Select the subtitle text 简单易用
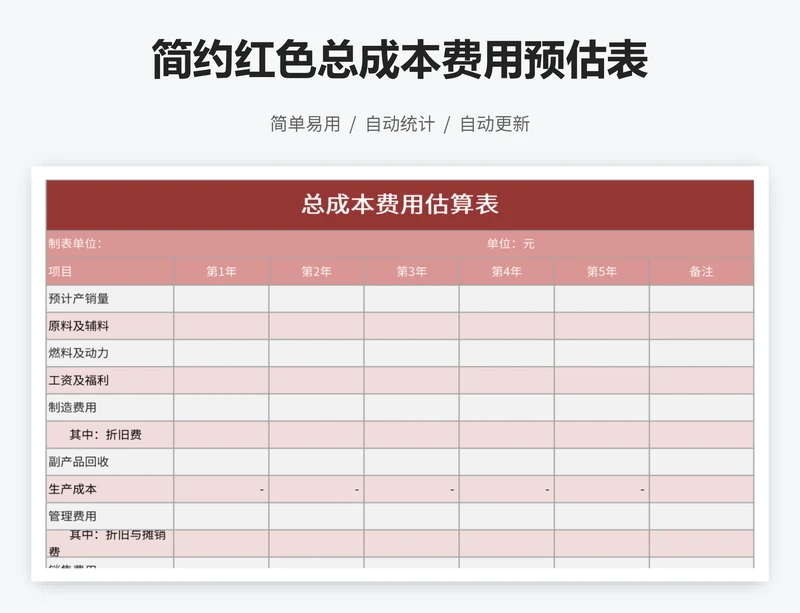 click(305, 124)
